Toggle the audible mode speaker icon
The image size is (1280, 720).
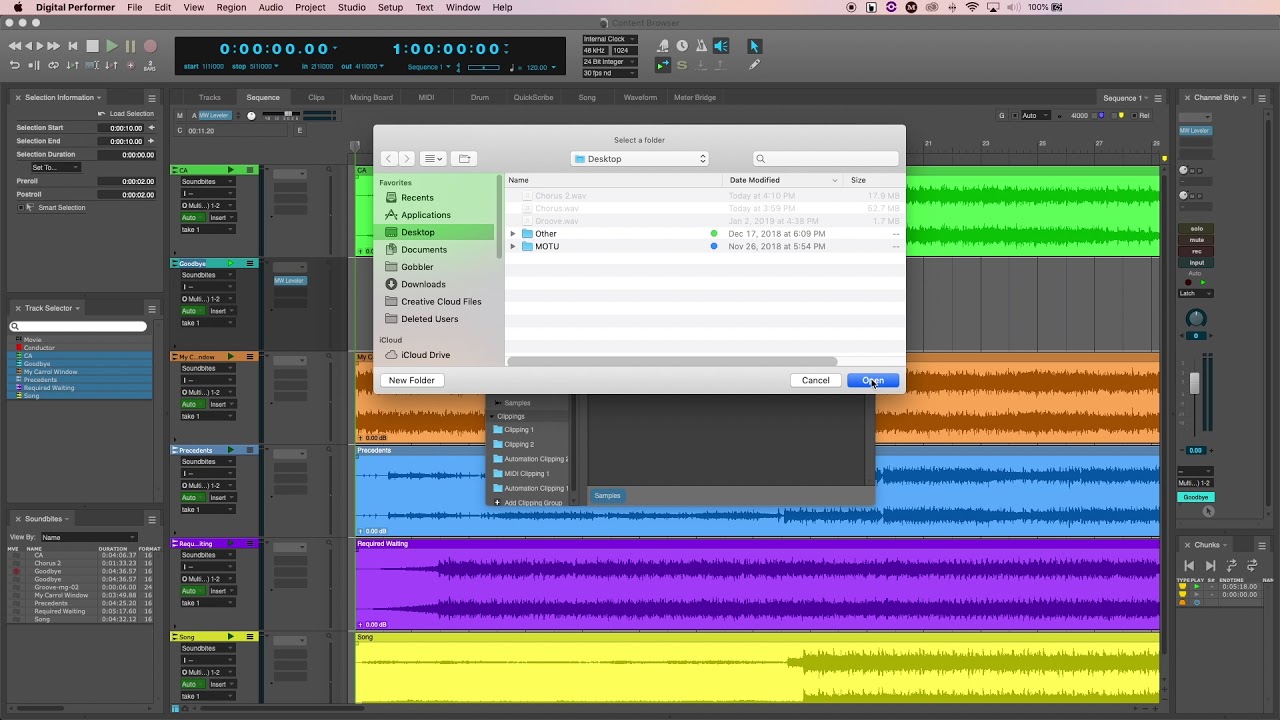[x=720, y=46]
